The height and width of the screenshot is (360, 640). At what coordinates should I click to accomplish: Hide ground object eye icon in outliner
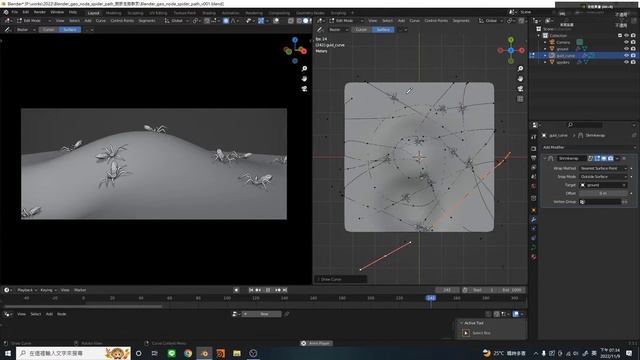click(627, 49)
